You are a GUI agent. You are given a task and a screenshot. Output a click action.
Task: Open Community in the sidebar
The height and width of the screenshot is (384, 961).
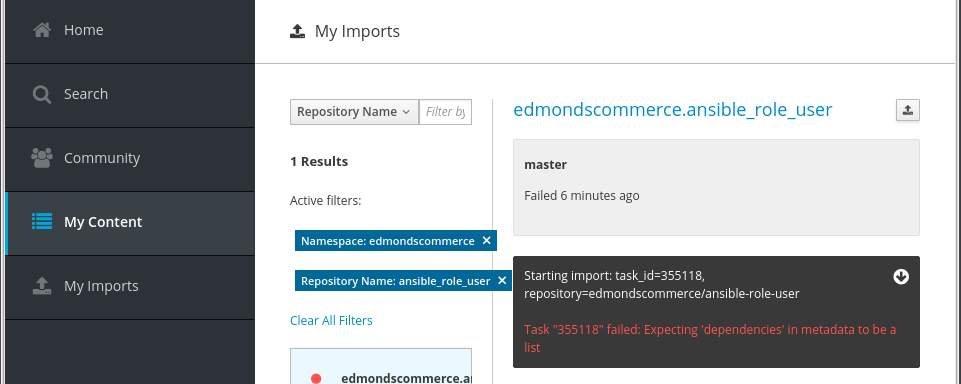(129, 159)
